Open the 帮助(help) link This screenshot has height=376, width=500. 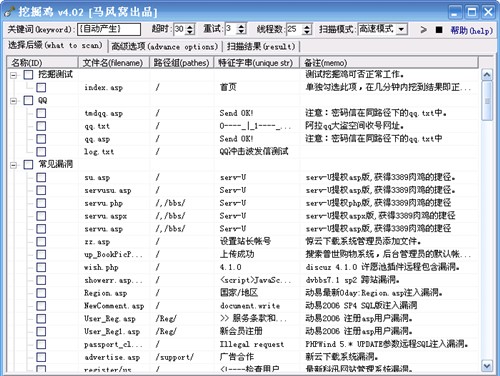[471, 30]
